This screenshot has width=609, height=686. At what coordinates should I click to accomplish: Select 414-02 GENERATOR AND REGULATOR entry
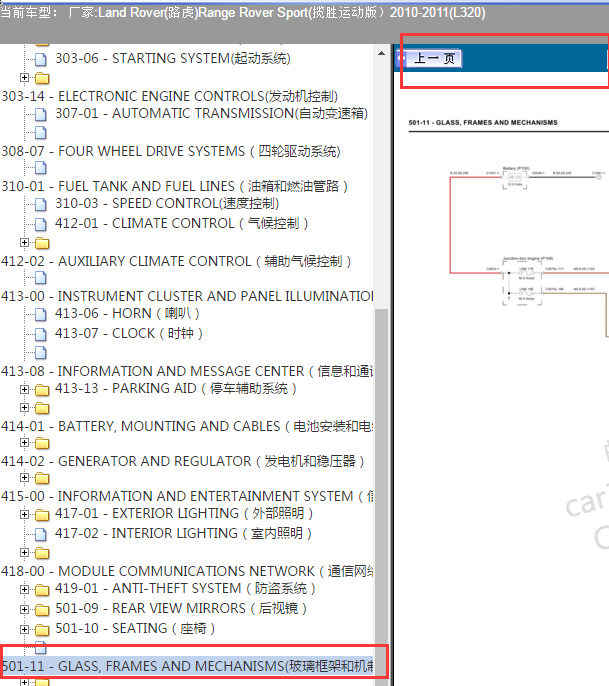click(x=182, y=461)
